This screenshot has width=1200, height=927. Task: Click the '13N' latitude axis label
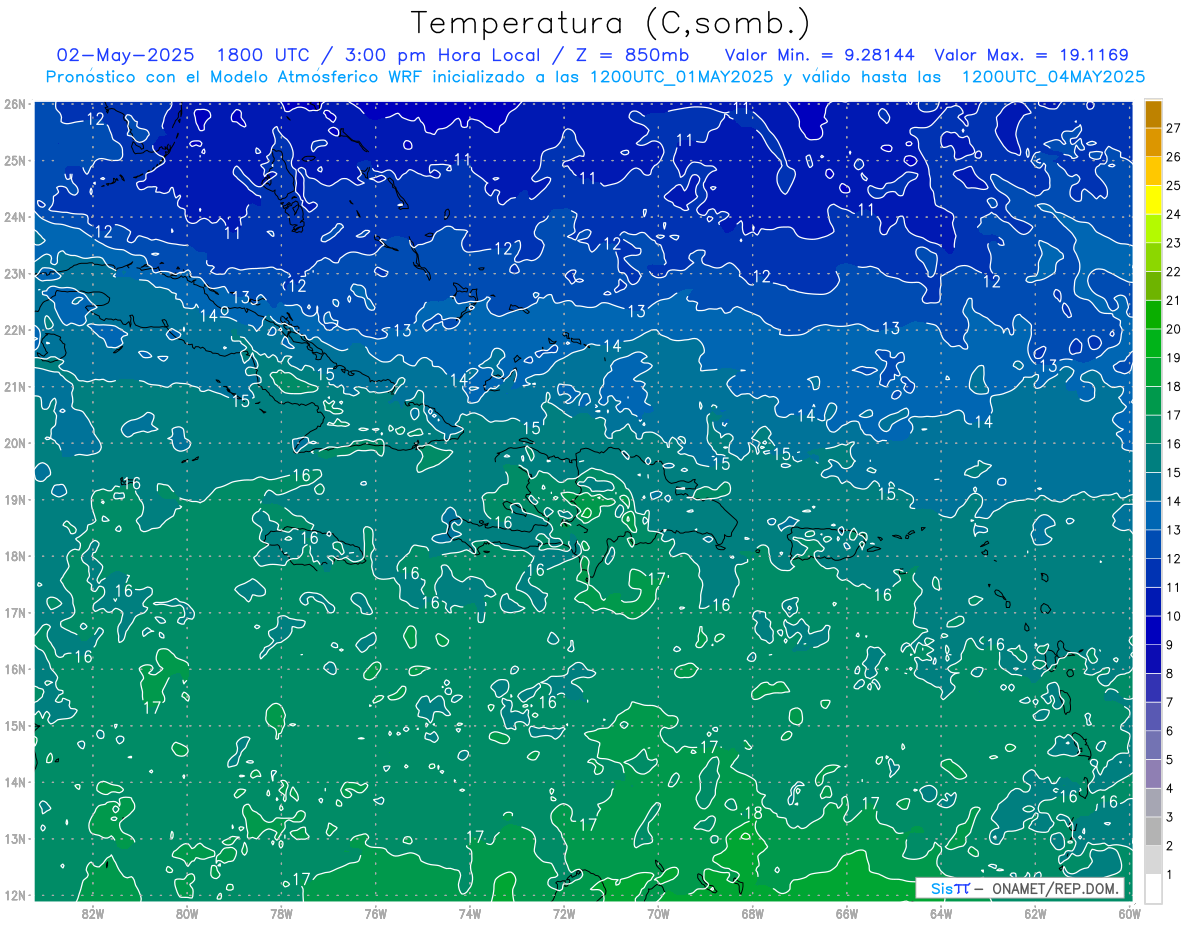[14, 838]
